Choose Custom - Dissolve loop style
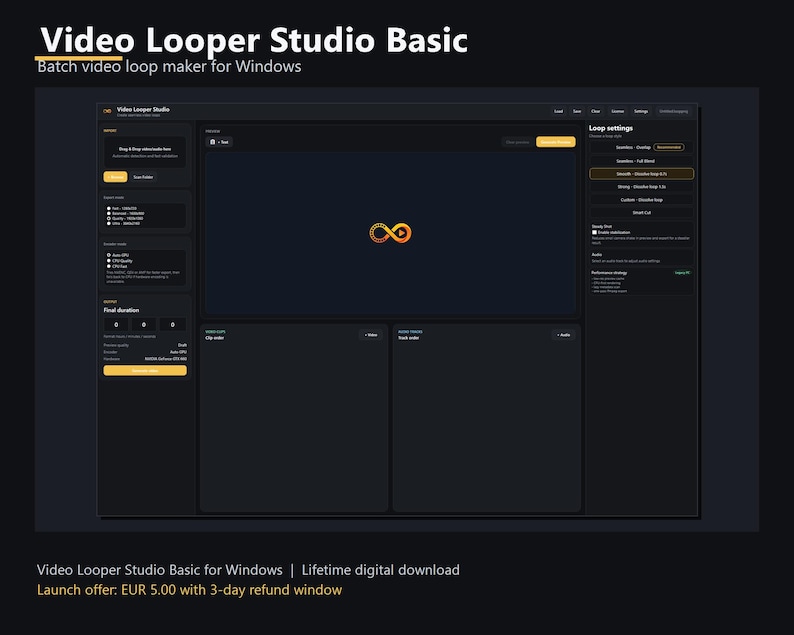The image size is (794, 635). [x=642, y=200]
